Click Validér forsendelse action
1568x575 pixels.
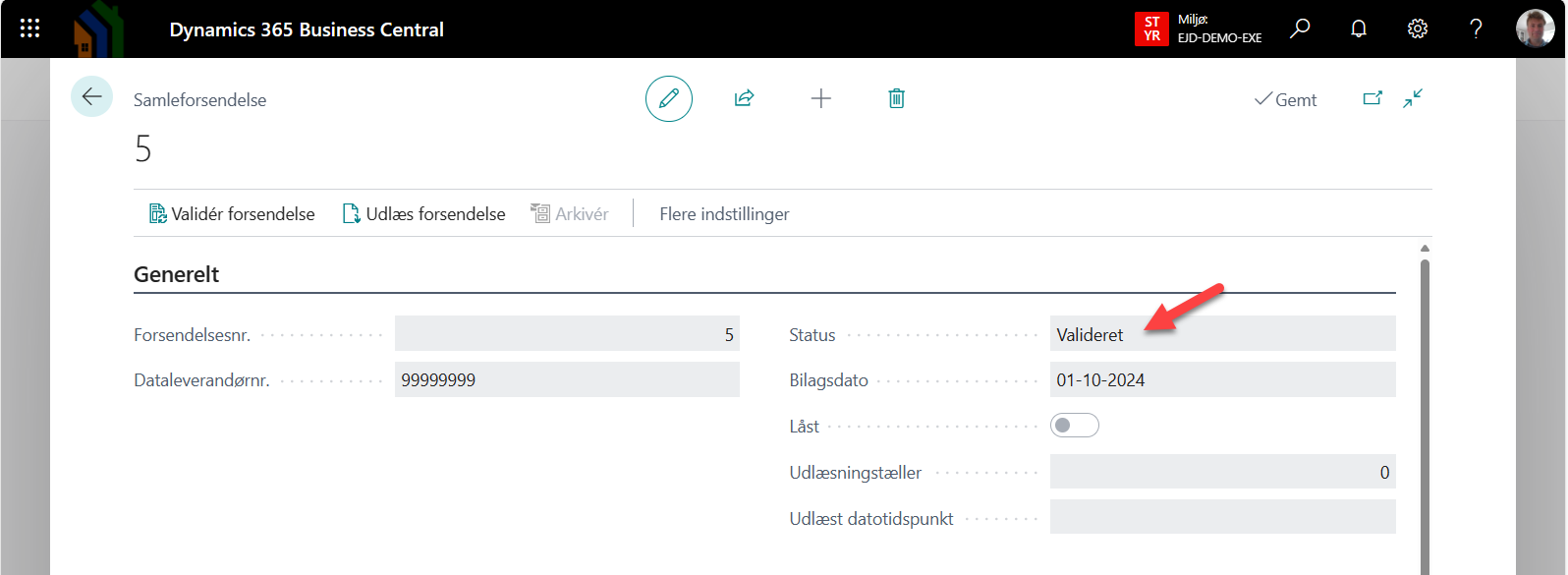[x=232, y=214]
